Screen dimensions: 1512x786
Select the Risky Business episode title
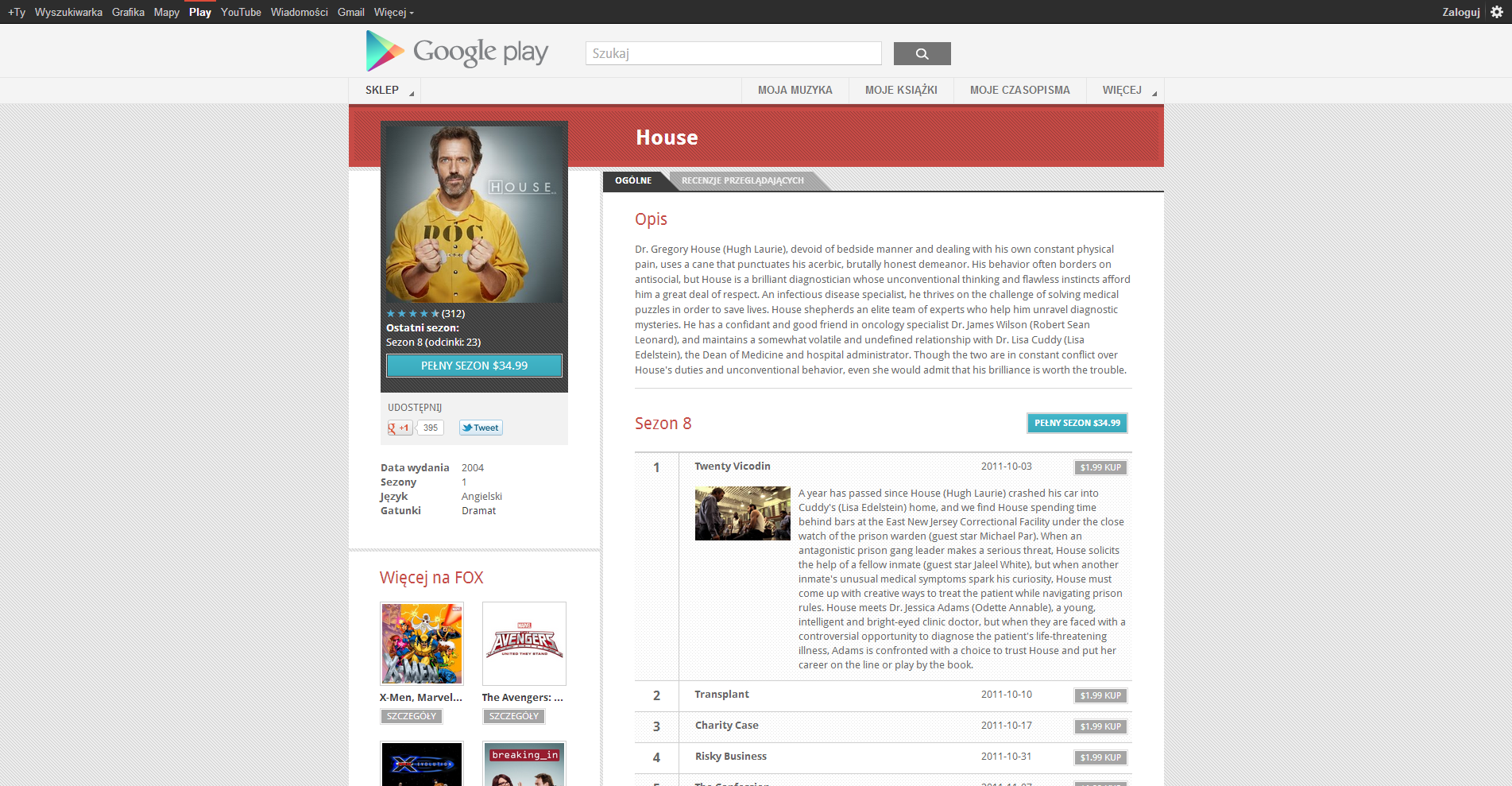point(731,757)
